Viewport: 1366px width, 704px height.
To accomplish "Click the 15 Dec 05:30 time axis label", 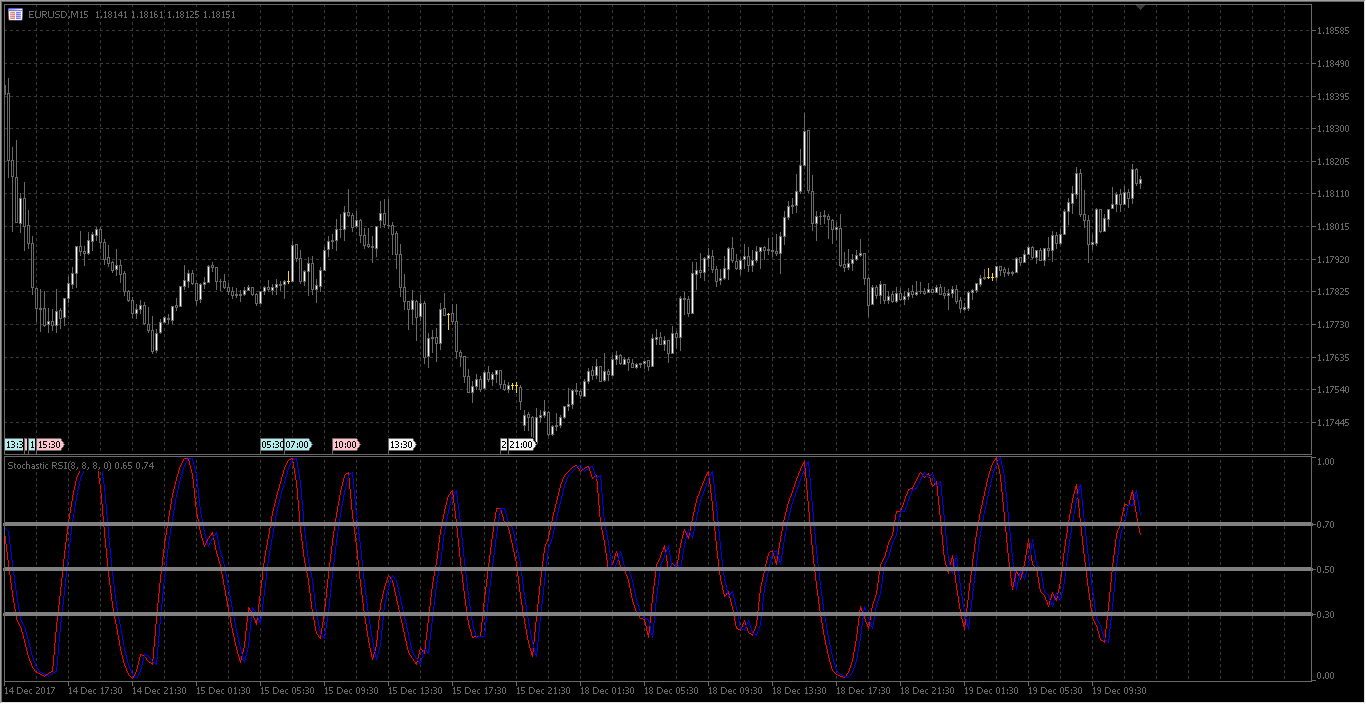I will pos(287,691).
